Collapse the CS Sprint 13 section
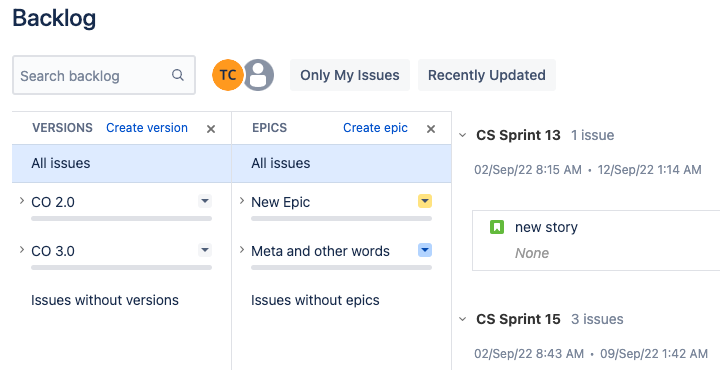Screen dimensions: 720x370 [x=463, y=135]
